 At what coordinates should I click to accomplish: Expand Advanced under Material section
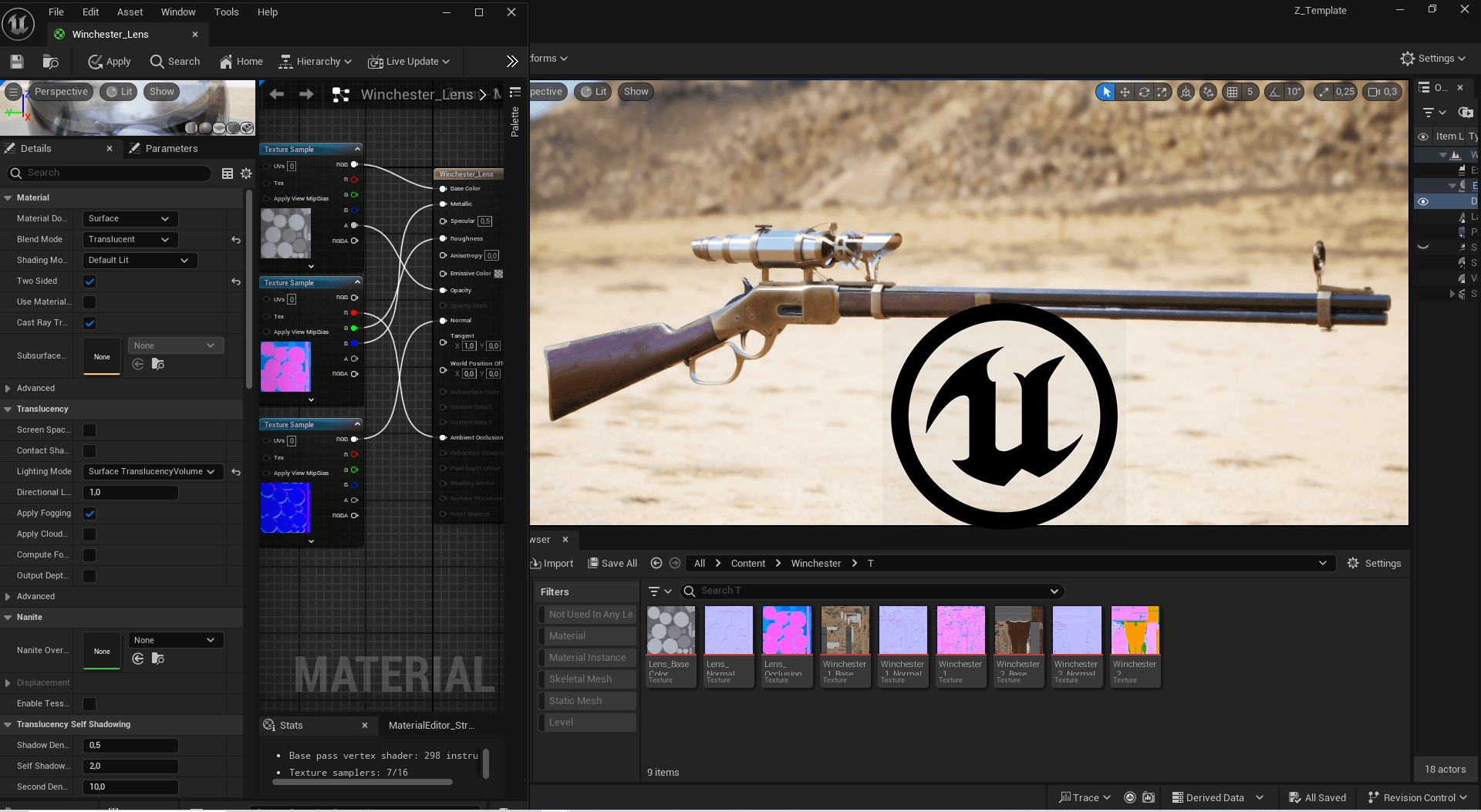coord(8,389)
